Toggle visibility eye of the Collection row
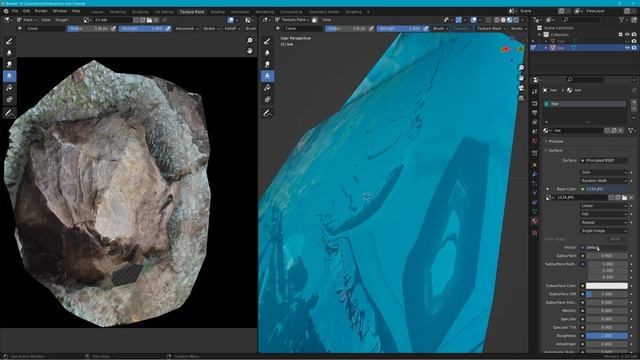 (627, 35)
